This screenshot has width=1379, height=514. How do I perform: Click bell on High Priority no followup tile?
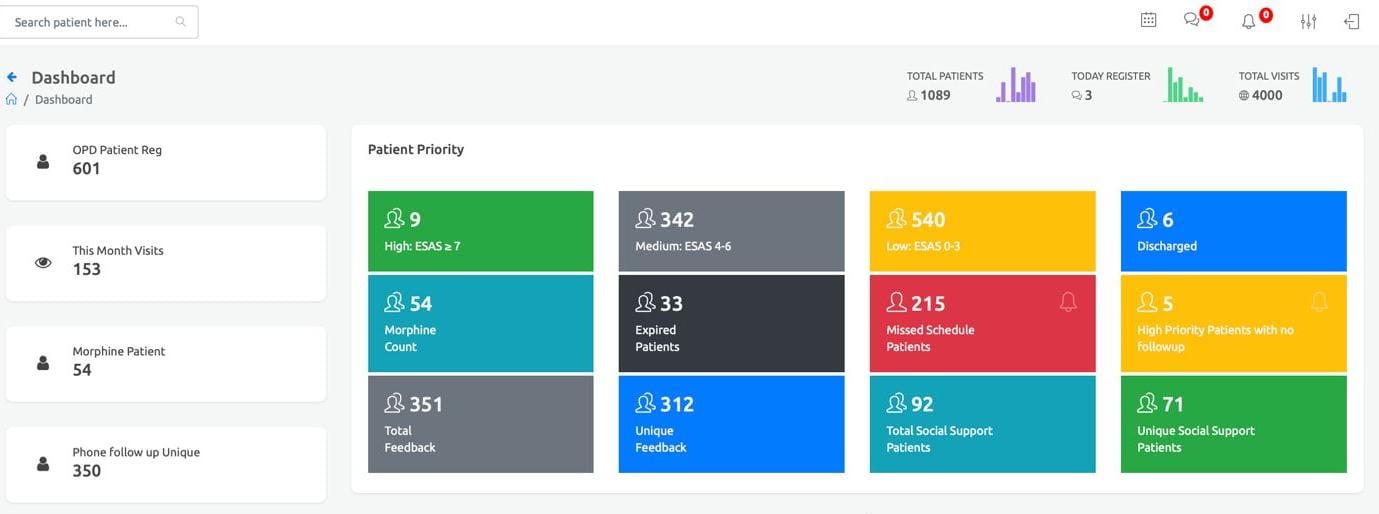[x=1319, y=301]
